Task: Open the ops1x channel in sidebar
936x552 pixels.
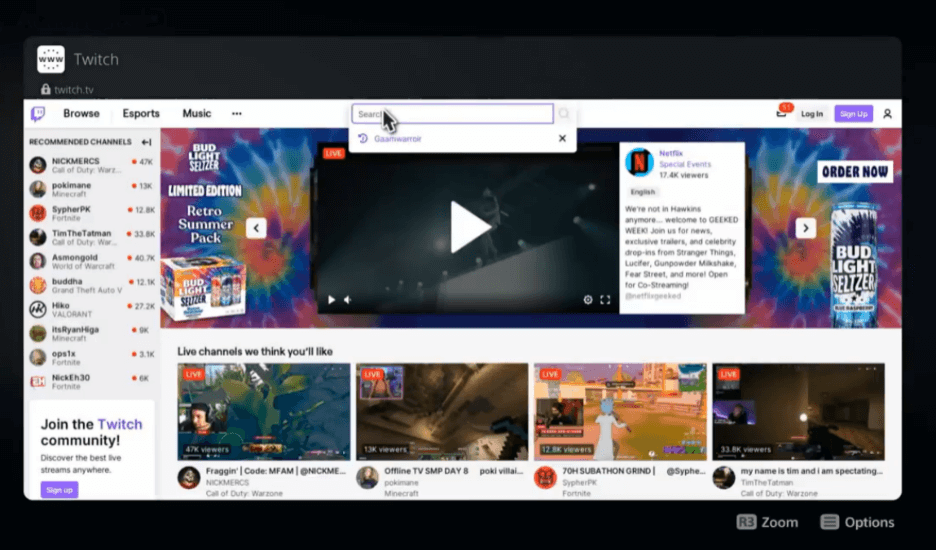Action: (x=92, y=357)
